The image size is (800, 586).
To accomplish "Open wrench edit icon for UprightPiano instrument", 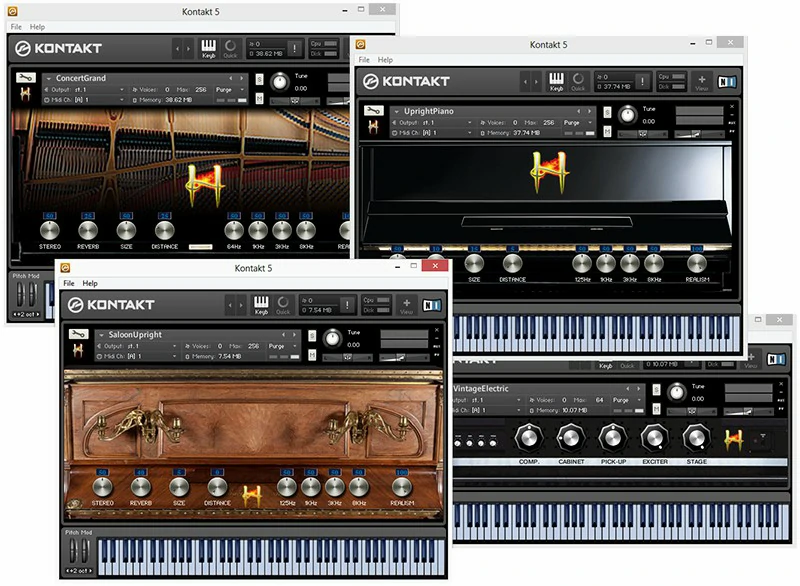I will point(373,111).
